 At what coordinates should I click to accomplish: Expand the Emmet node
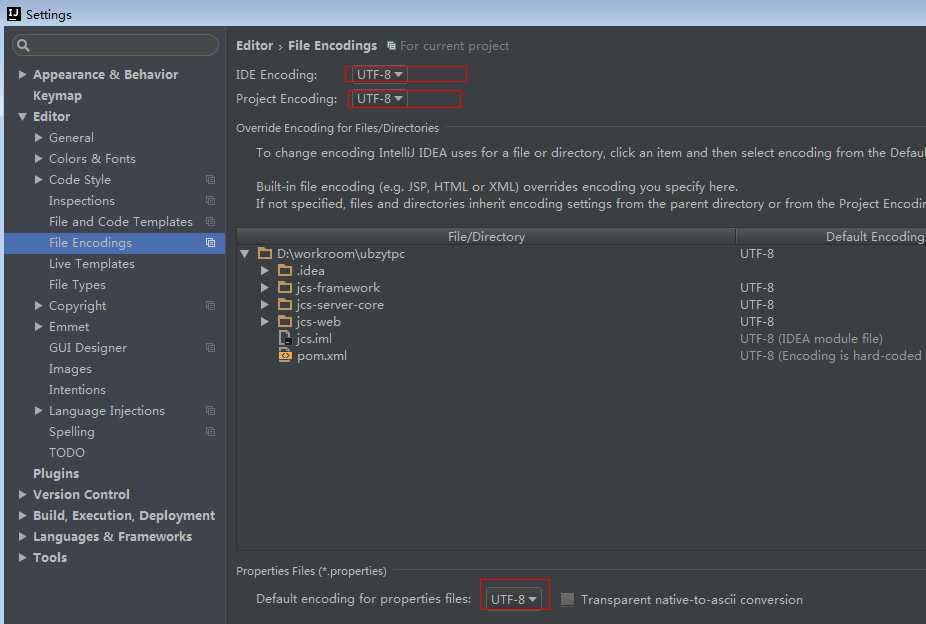click(x=38, y=326)
